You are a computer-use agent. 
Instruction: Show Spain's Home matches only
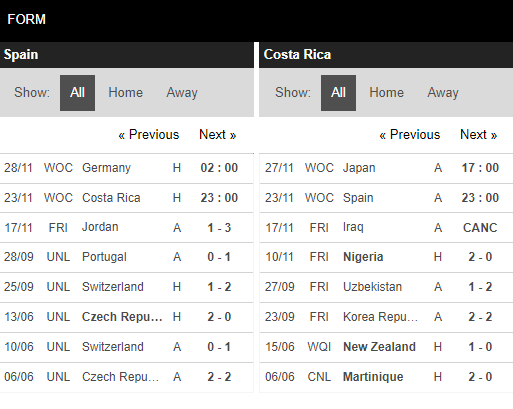[125, 93]
